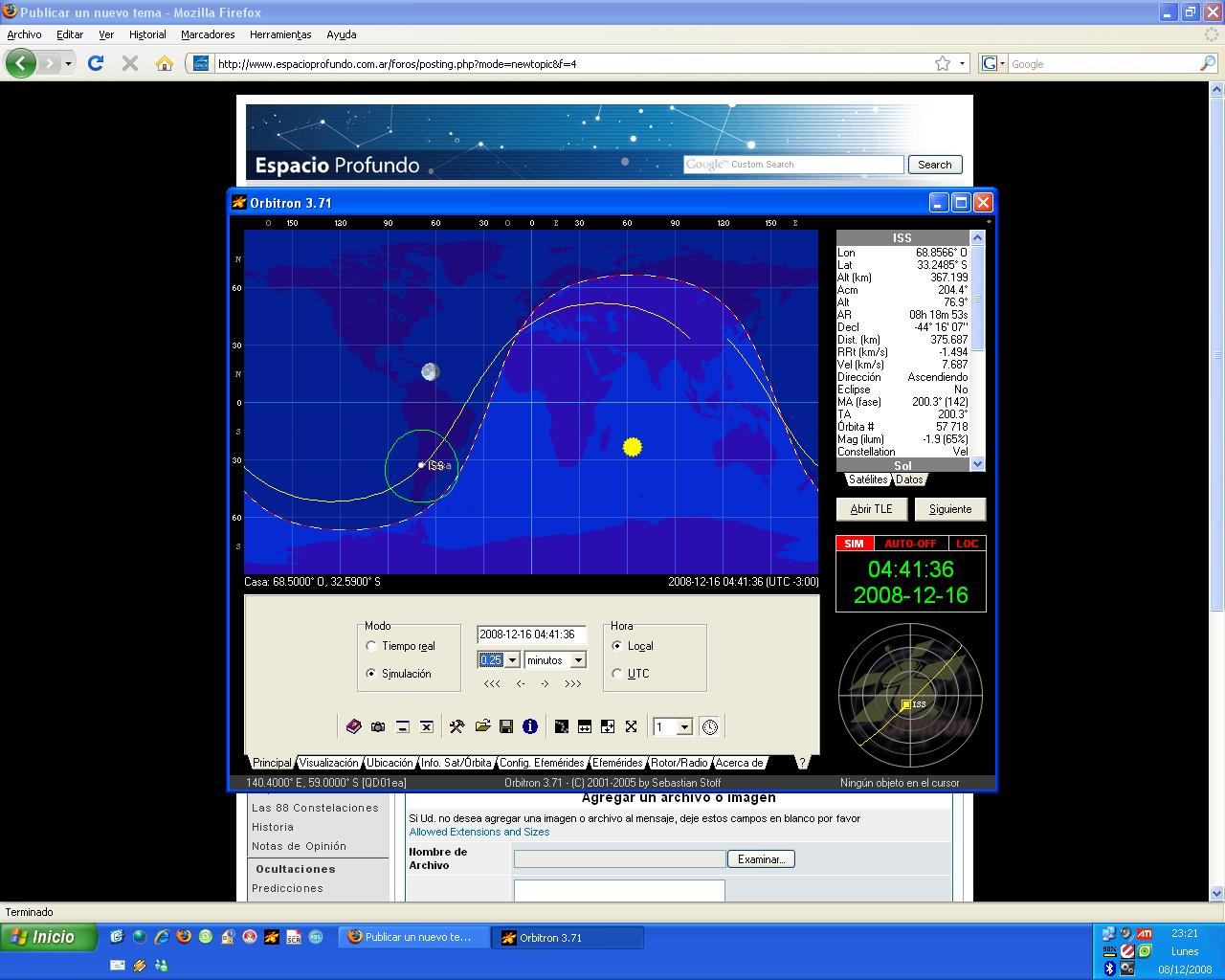Click the fullscreen crossed-arrows icon
The height and width of the screenshot is (980, 1225).
(632, 726)
